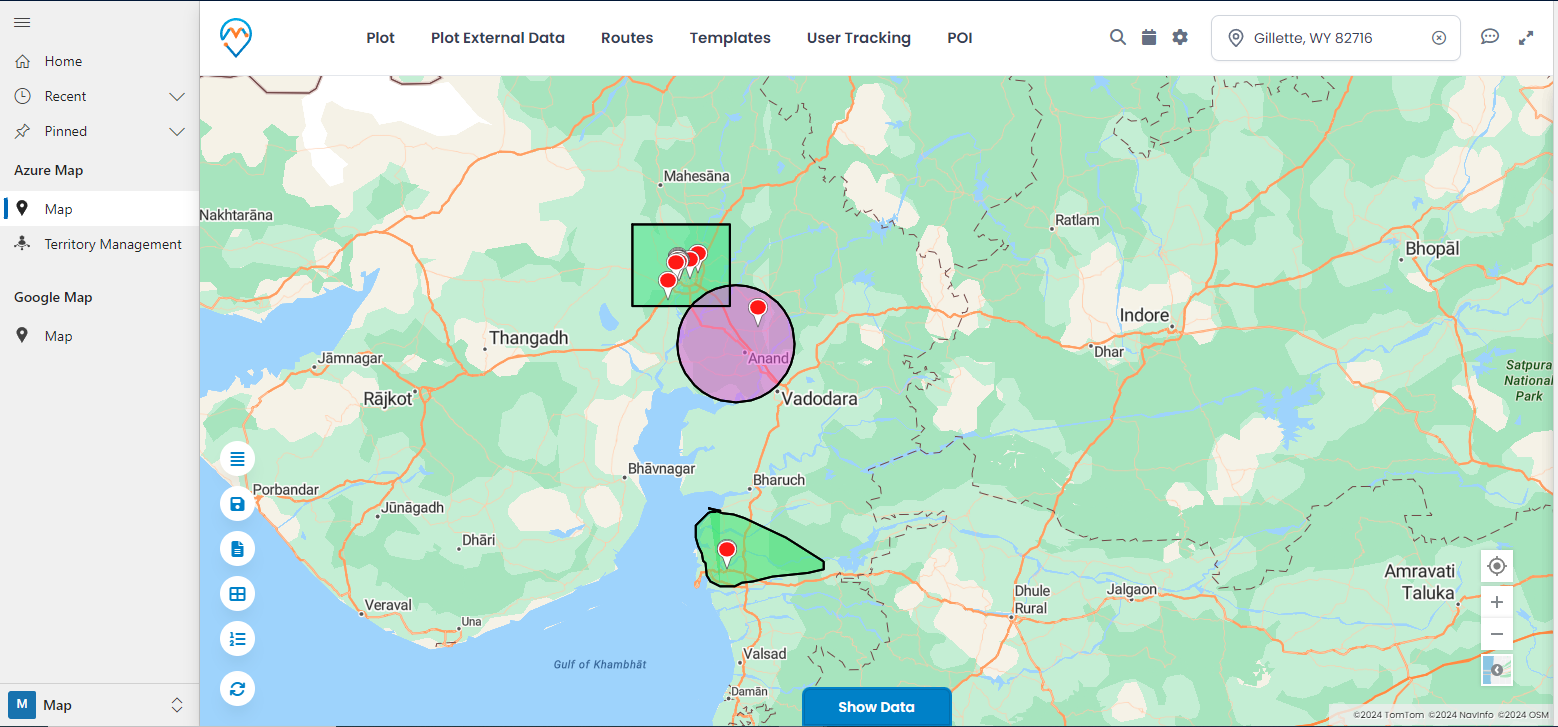Click the Mahesāna label on map
Screen dimensions: 1558x727
point(697,176)
